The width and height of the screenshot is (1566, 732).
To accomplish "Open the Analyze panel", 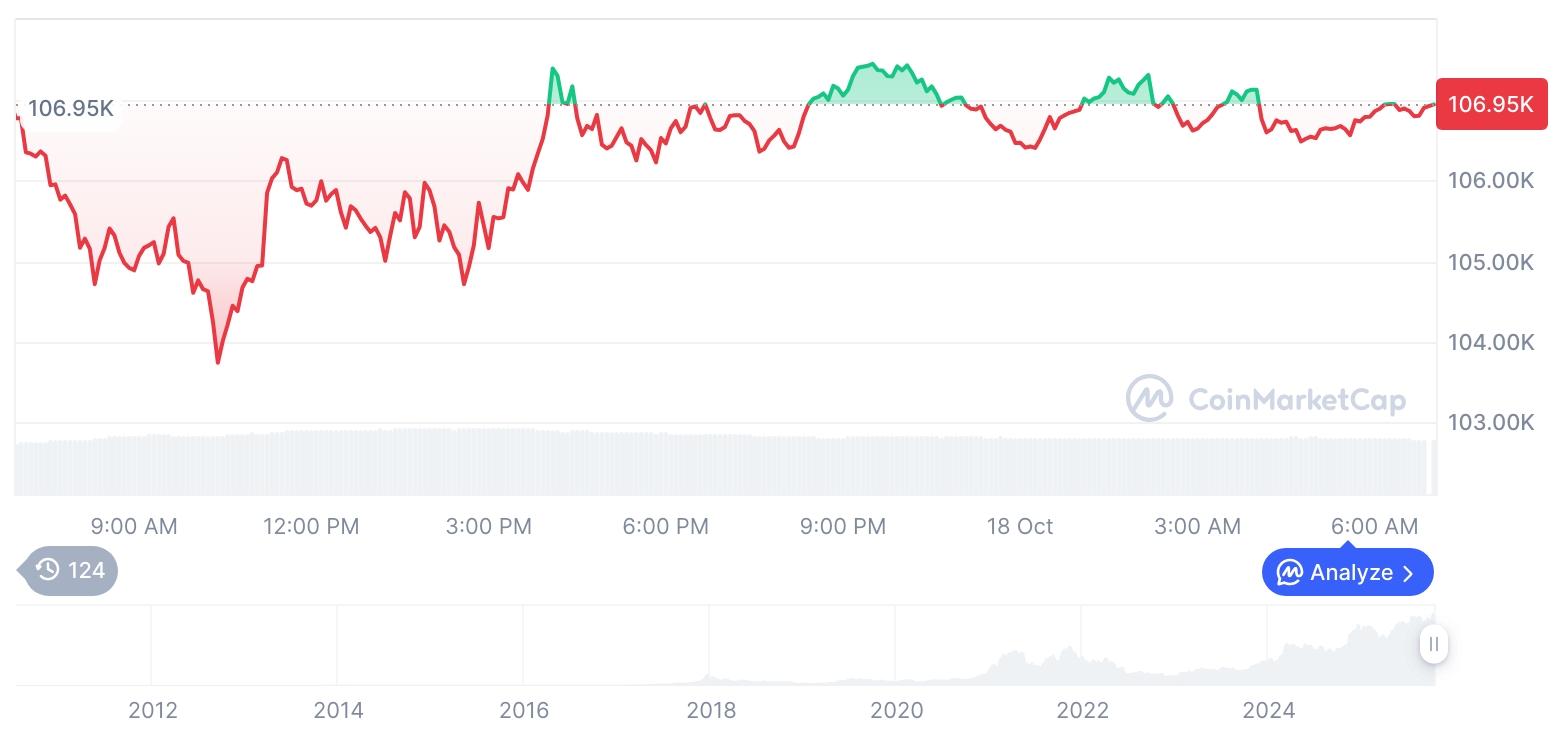I will (x=1347, y=573).
